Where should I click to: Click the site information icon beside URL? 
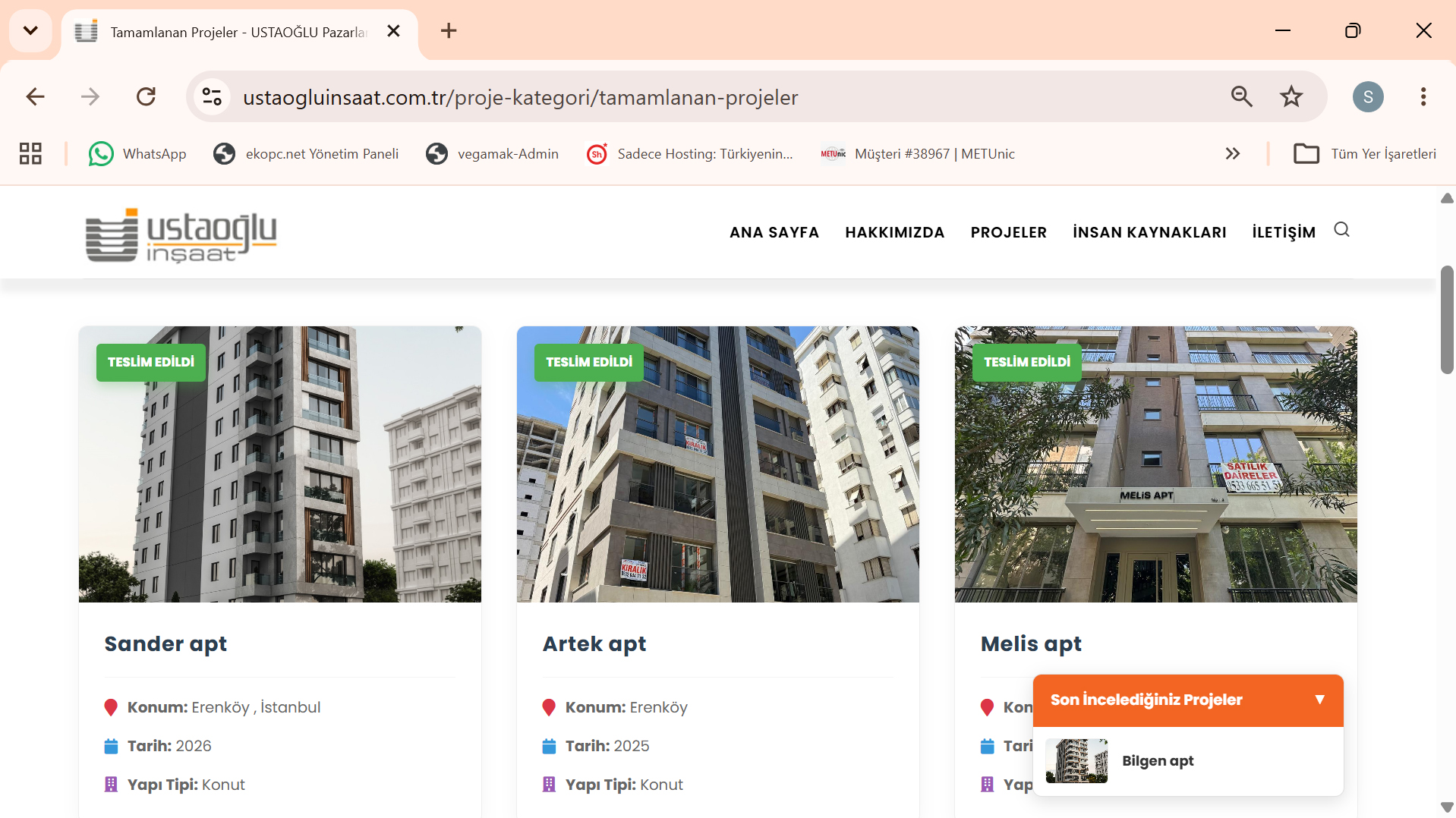212,96
